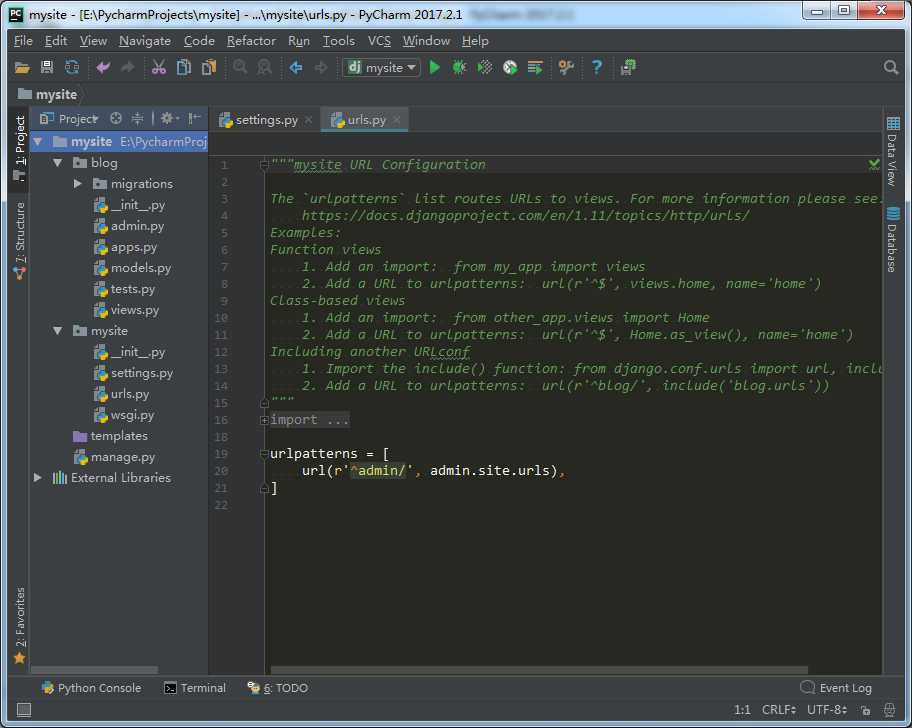Open the Refactor menu

click(250, 41)
